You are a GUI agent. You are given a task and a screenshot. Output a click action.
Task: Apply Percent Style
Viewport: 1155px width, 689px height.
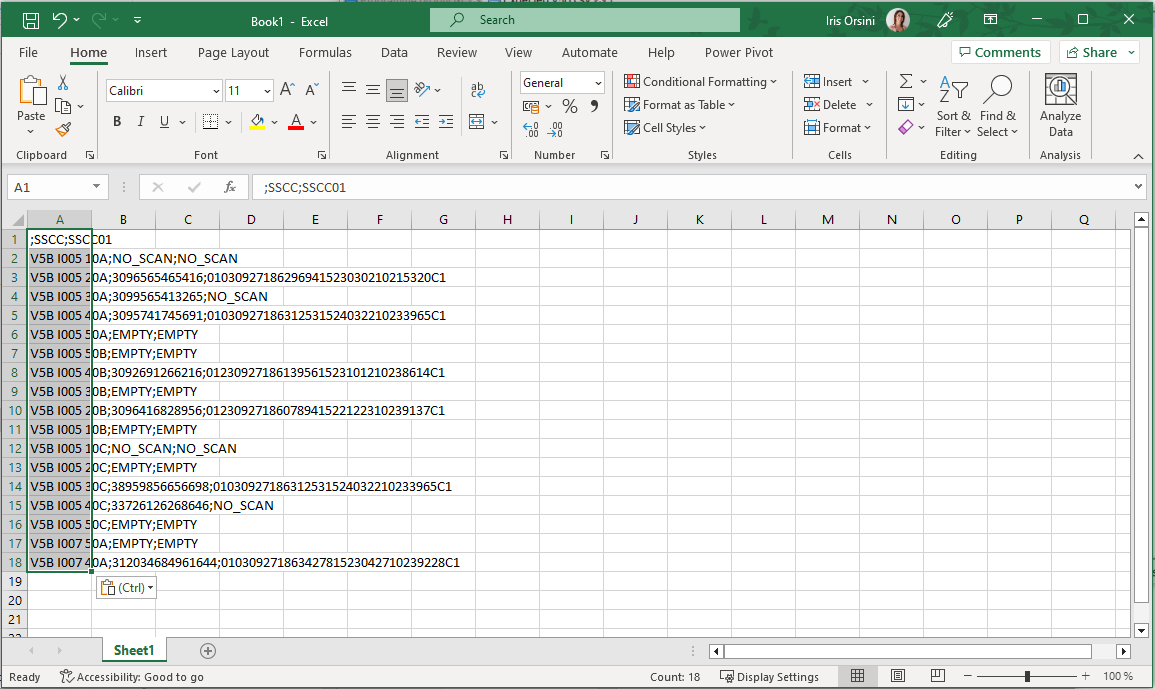569,106
